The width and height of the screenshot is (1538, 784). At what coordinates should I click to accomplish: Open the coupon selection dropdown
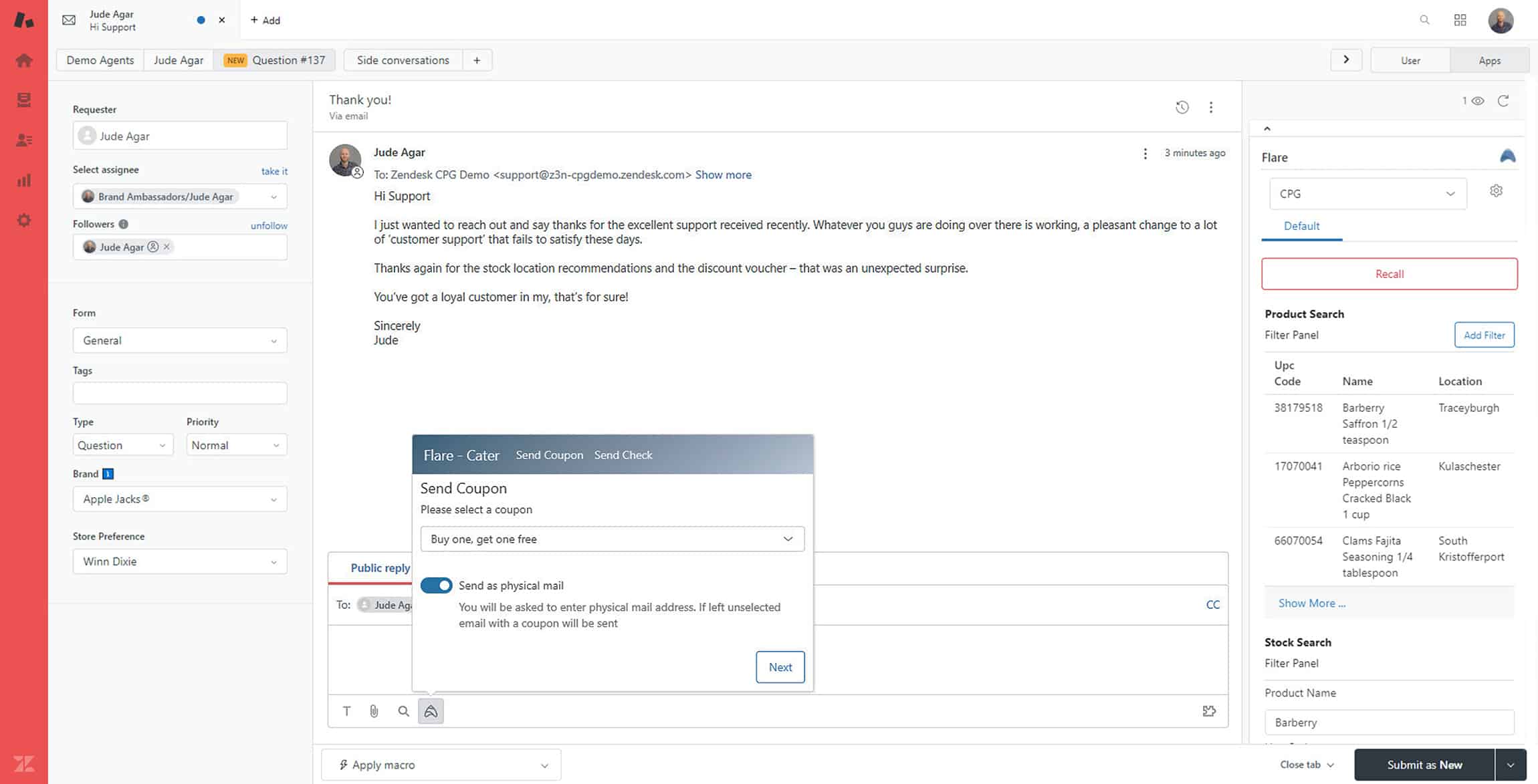click(x=613, y=539)
